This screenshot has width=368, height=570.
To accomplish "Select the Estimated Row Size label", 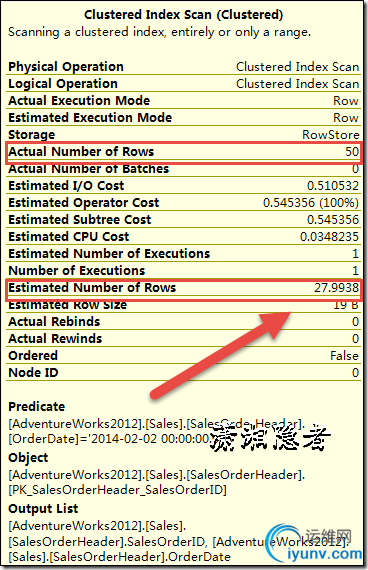I will click(x=67, y=305).
